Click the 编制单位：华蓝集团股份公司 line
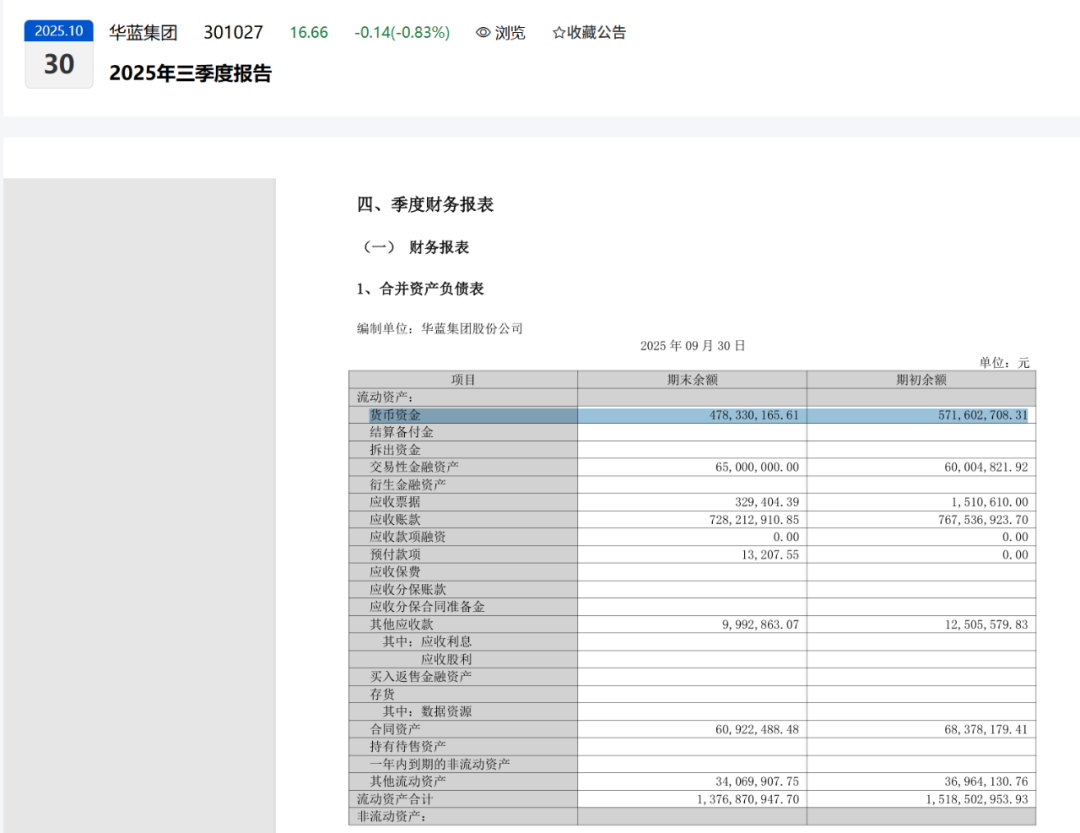Screen dimensions: 1080x833 pos(439,329)
